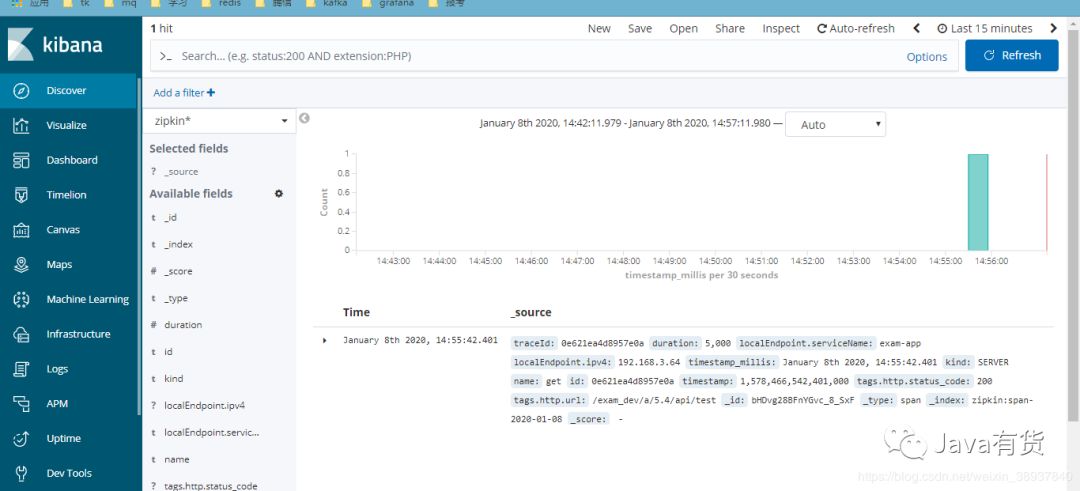Click the Visualize label in sidebar
Viewport: 1080px width, 491px height.
click(x=66, y=125)
